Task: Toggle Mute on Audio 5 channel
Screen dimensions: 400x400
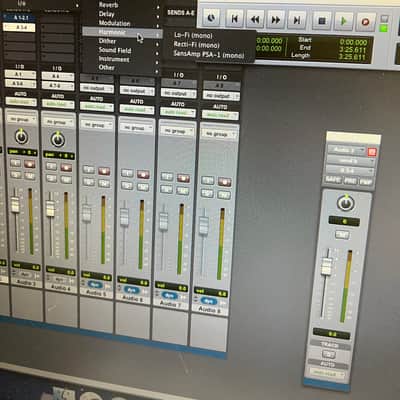Action: [104, 183]
